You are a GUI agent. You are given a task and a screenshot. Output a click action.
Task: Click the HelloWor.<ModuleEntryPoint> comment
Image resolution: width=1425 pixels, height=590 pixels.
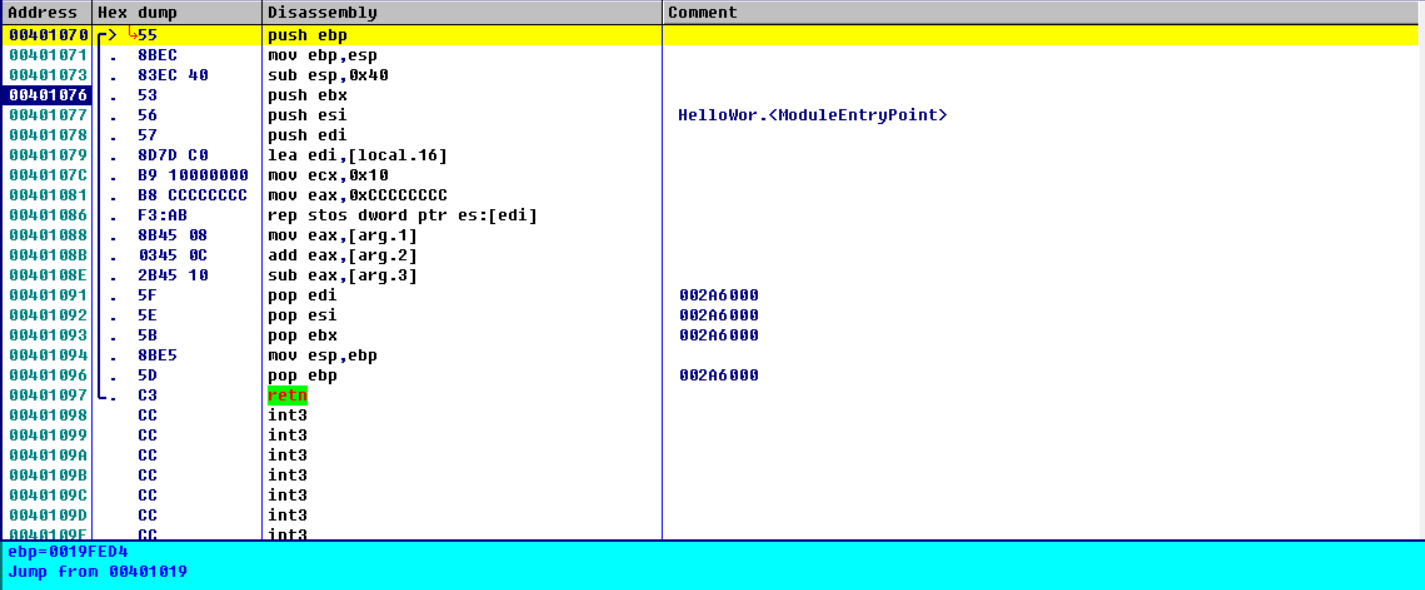(x=812, y=115)
